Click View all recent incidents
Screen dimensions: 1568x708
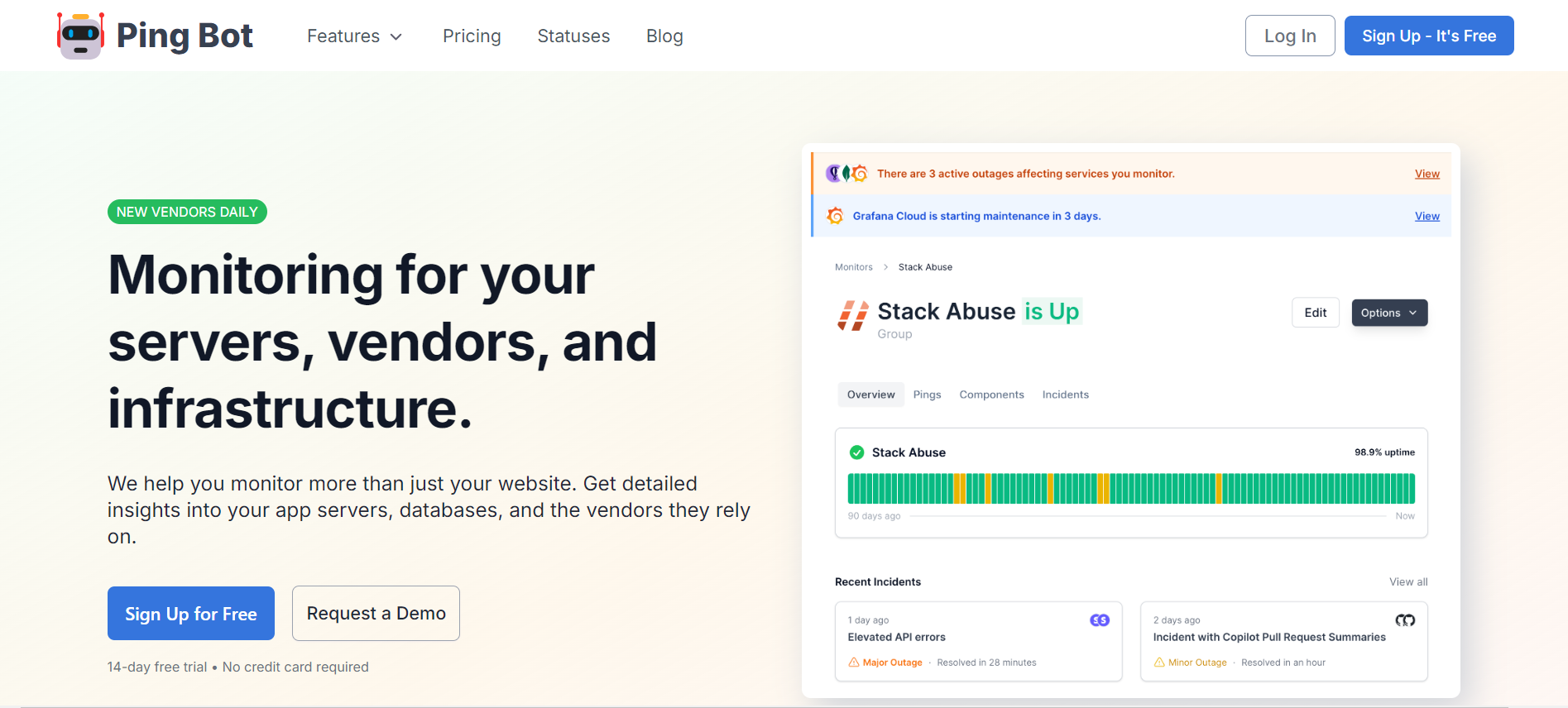coord(1408,582)
